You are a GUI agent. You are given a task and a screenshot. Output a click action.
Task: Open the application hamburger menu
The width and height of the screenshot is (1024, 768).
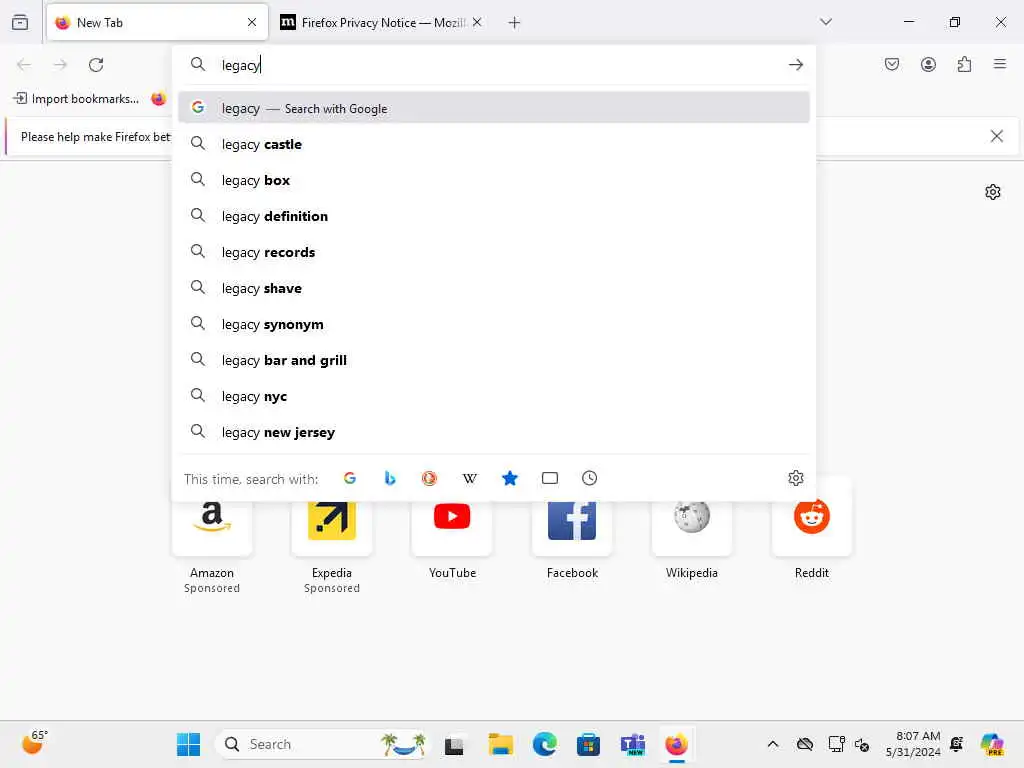(x=1000, y=64)
